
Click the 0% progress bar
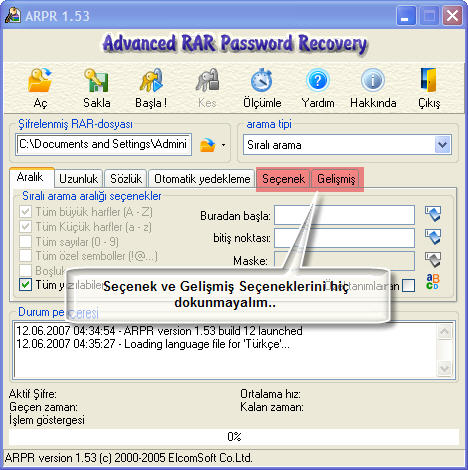(234, 437)
